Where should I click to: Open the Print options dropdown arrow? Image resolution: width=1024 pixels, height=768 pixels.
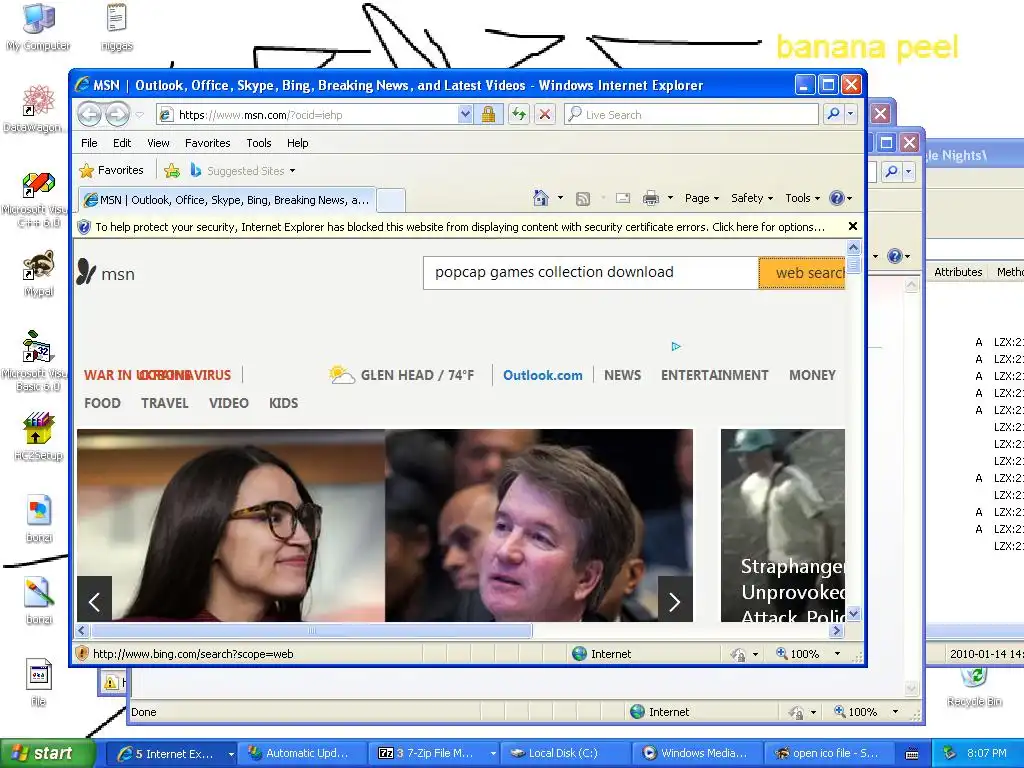(670, 198)
